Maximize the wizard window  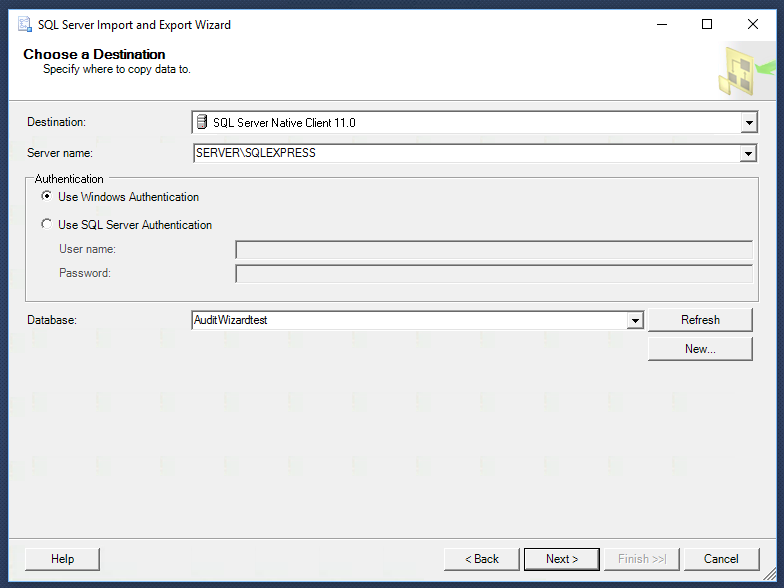pos(707,24)
